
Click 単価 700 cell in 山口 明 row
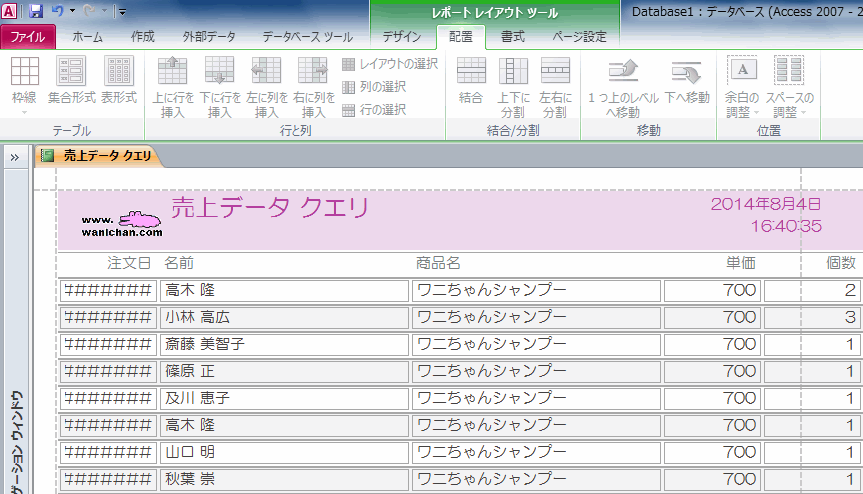(712, 452)
